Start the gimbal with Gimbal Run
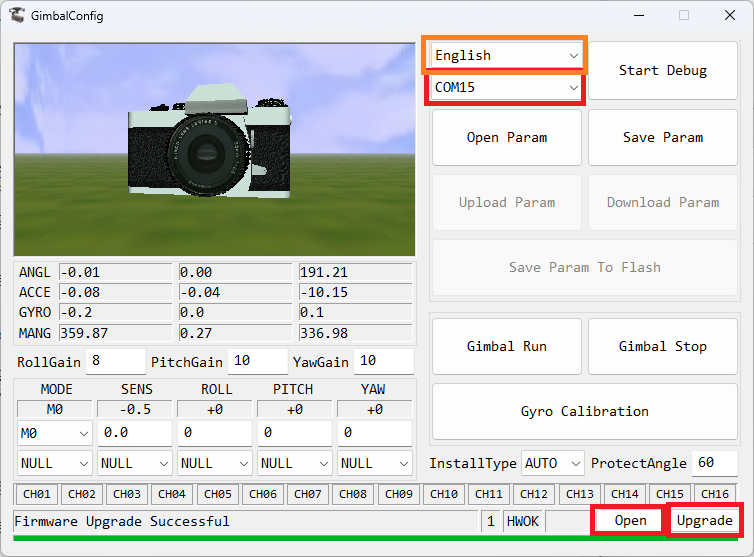The height and width of the screenshot is (557, 754). click(506, 347)
